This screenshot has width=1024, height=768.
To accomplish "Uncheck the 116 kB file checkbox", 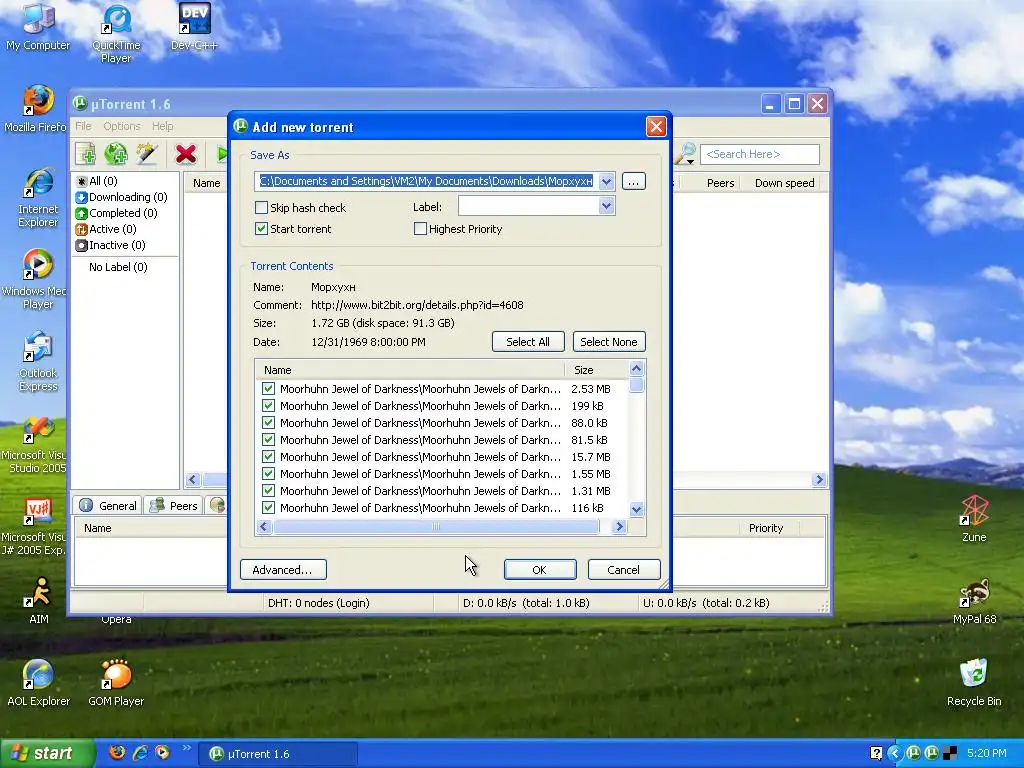I will [268, 507].
